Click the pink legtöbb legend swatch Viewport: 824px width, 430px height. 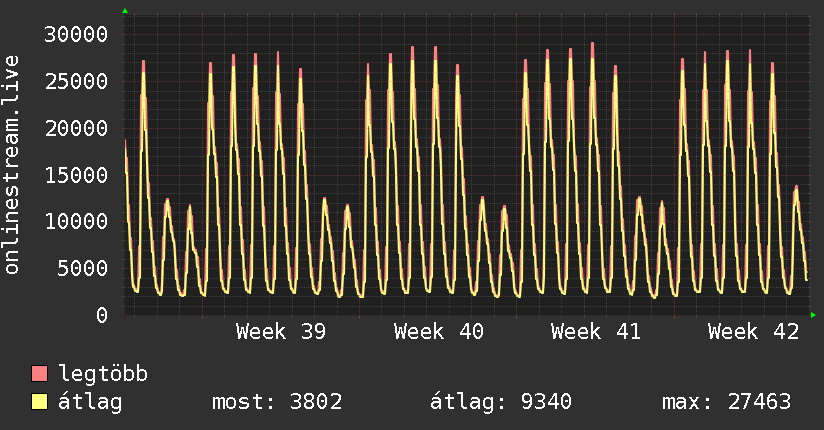(x=39, y=373)
